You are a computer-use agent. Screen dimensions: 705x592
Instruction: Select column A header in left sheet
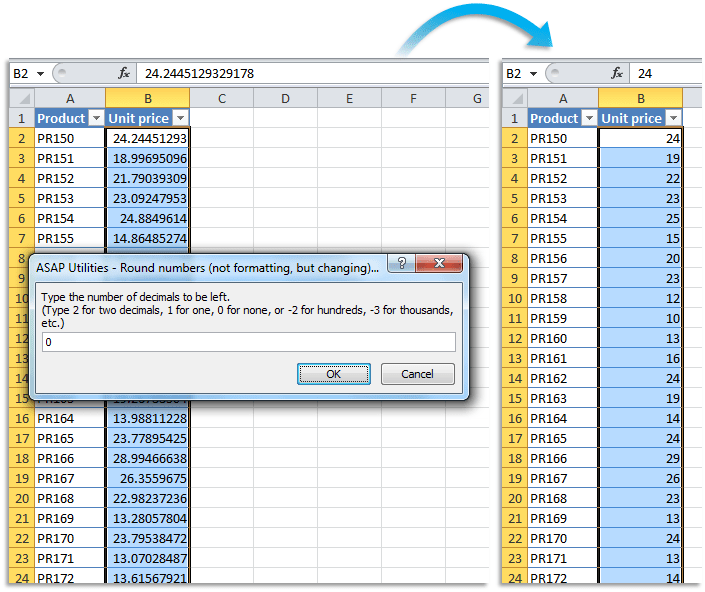pyautogui.click(x=70, y=98)
